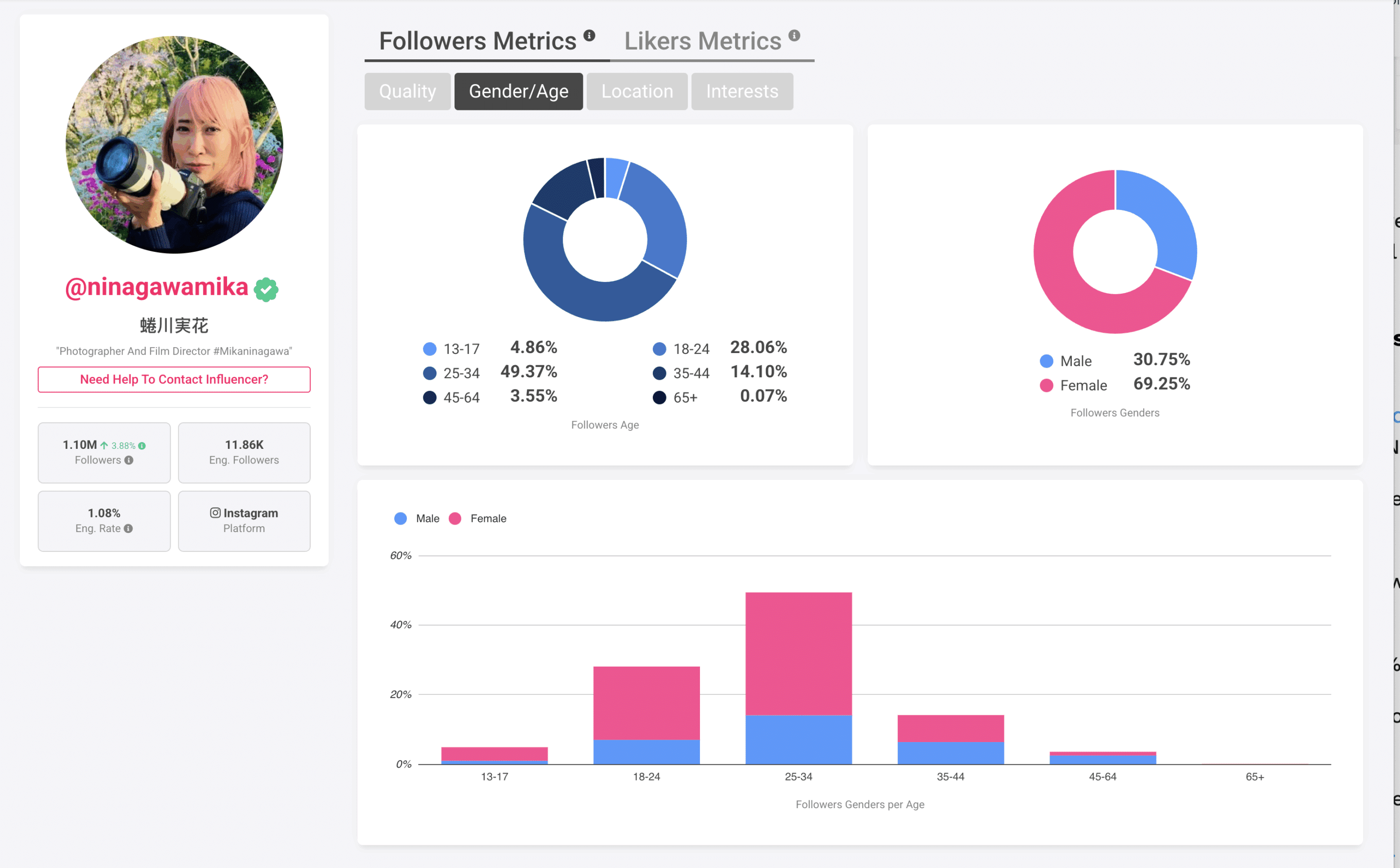The image size is (1400, 868).
Task: Toggle Female series in bar chart legend
Action: 455,518
